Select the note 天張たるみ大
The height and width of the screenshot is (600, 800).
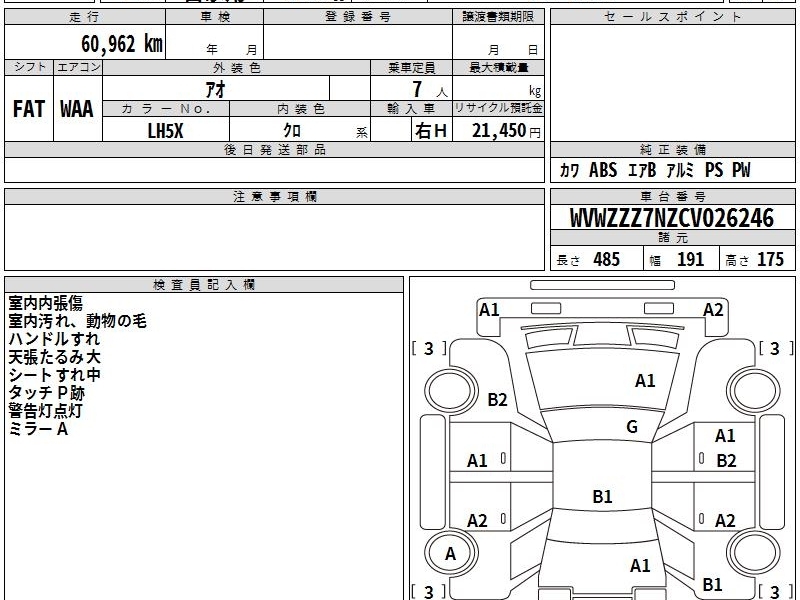tap(55, 357)
